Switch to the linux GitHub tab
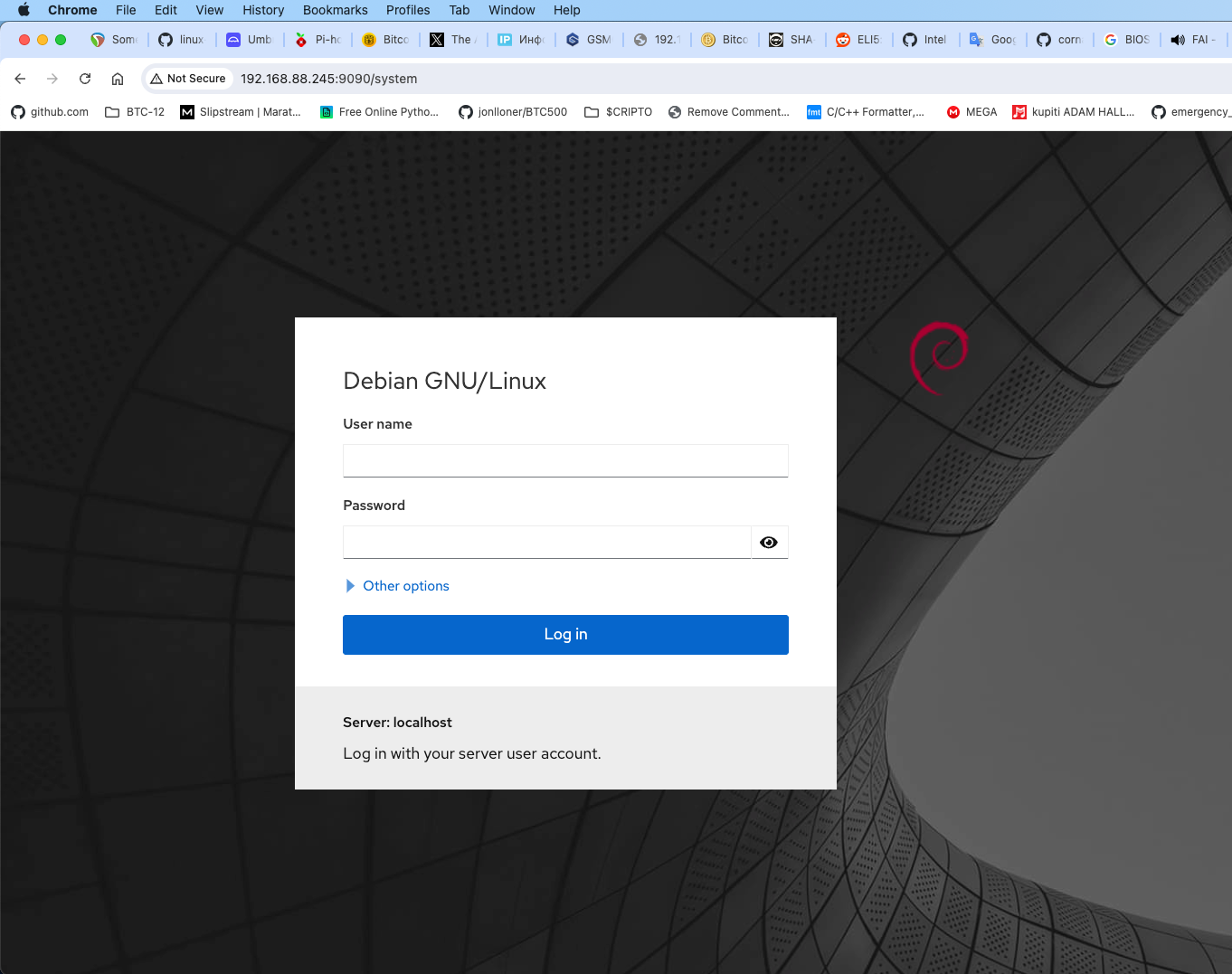The image size is (1232, 974). [182, 40]
